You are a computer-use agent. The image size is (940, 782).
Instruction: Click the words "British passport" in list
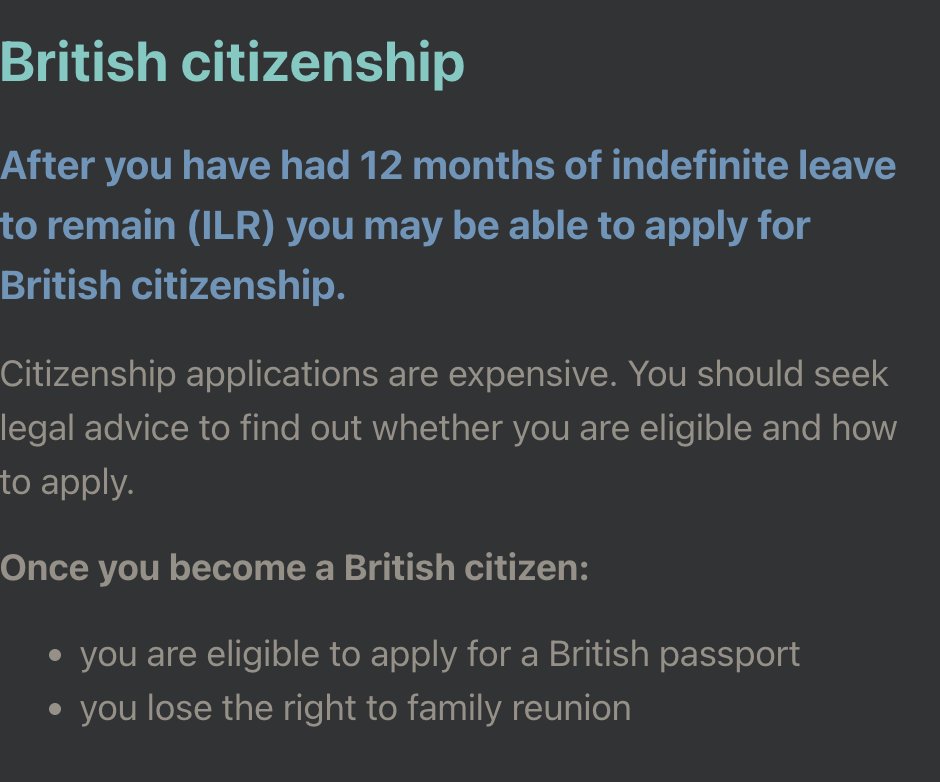pos(674,654)
